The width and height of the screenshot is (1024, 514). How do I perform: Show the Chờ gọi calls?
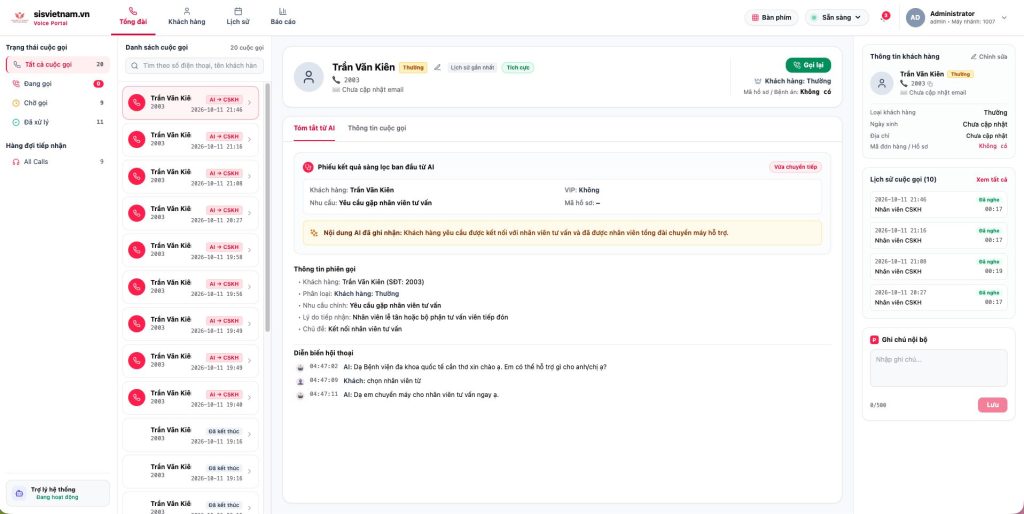(57, 103)
